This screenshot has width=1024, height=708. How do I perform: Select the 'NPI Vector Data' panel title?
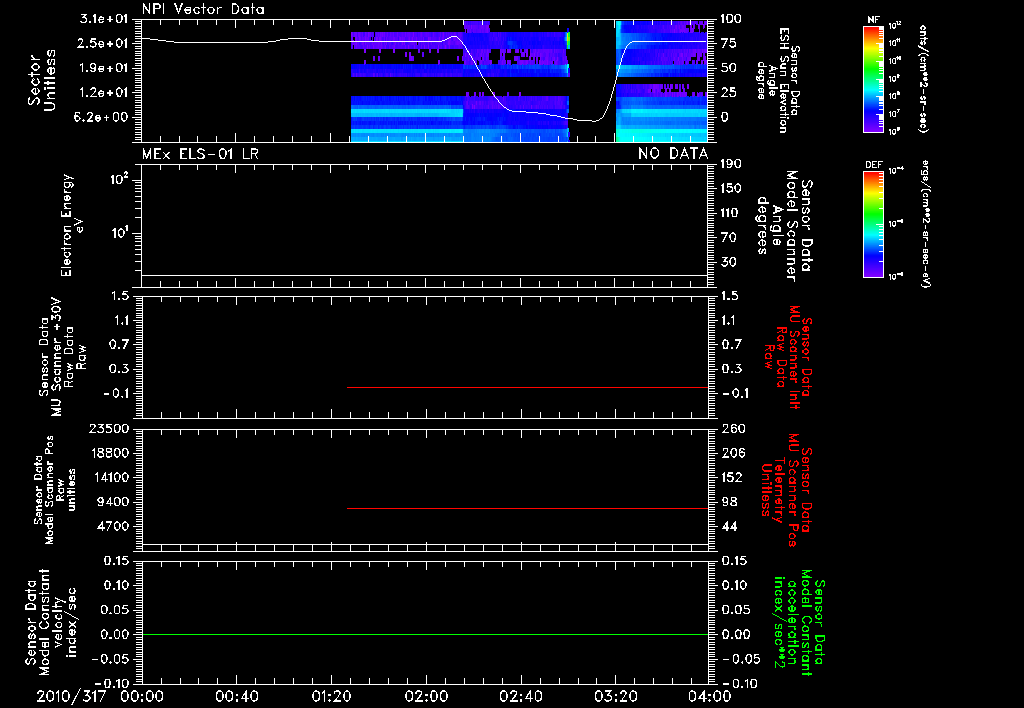tap(203, 9)
